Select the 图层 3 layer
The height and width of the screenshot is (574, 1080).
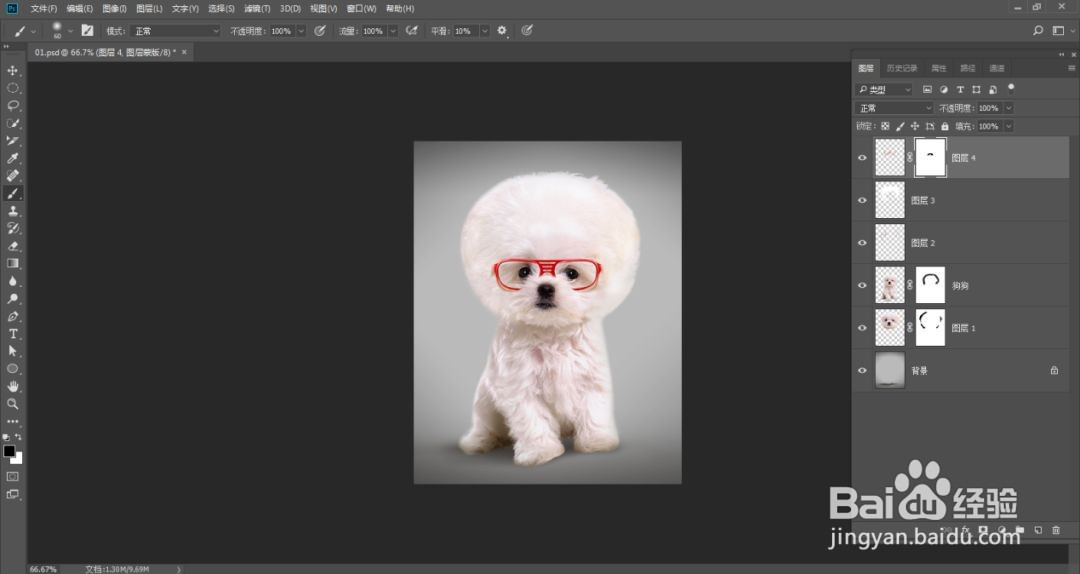(923, 201)
